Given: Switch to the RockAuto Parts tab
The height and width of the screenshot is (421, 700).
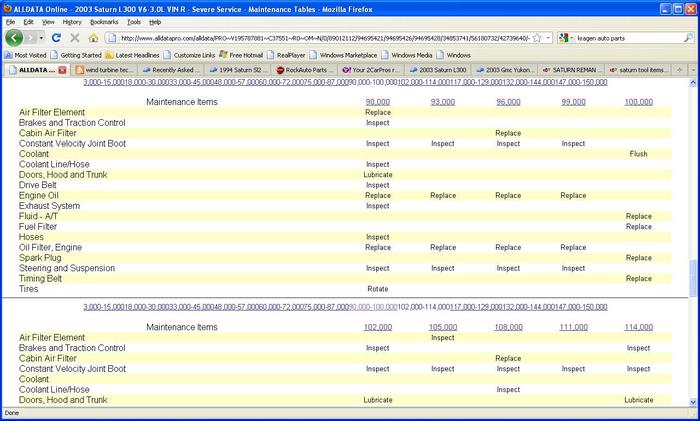Looking at the screenshot, I should [306, 70].
